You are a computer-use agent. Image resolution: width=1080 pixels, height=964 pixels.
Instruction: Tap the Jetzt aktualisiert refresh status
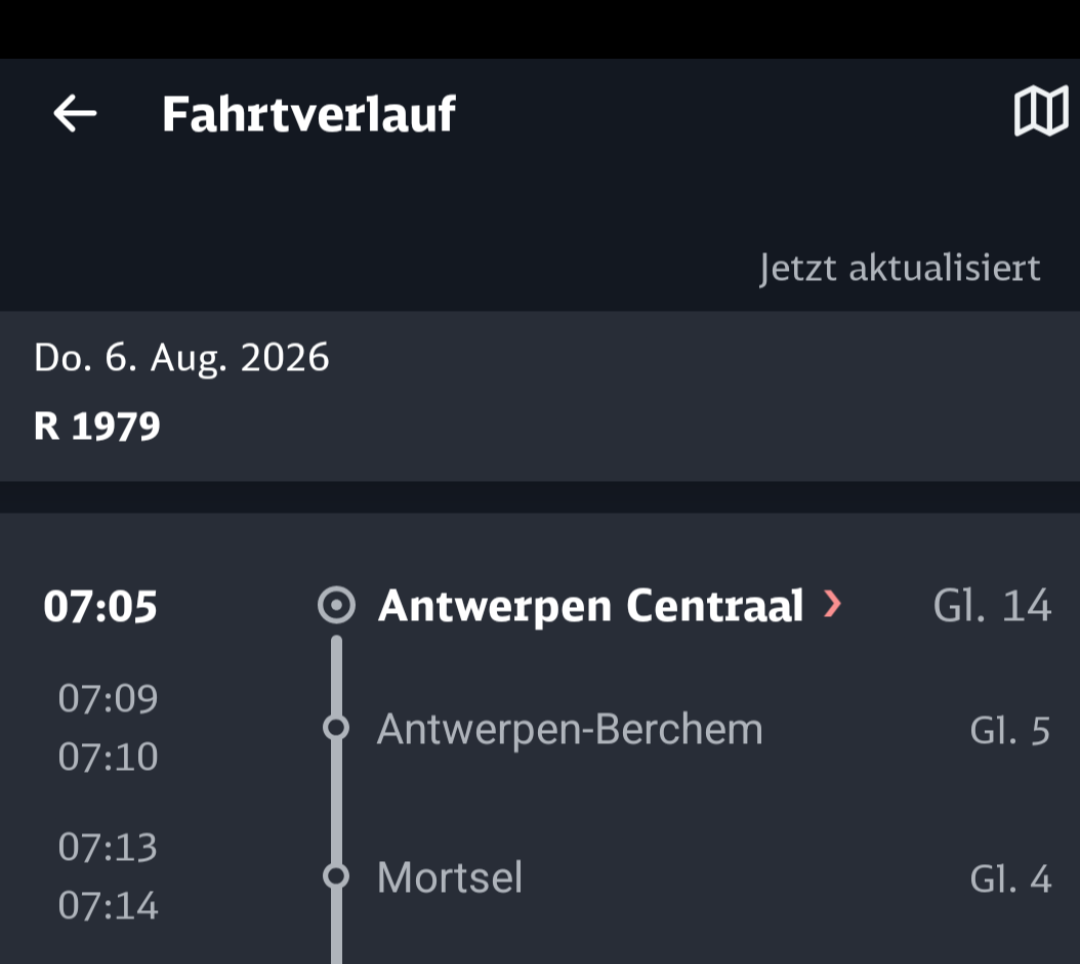[x=900, y=268]
